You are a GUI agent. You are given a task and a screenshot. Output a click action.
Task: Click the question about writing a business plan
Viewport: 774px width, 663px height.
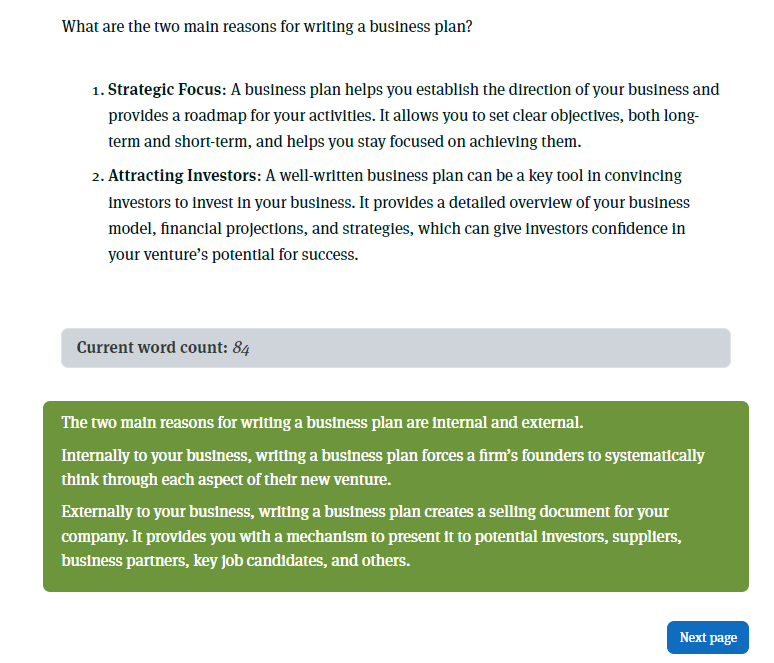(267, 26)
